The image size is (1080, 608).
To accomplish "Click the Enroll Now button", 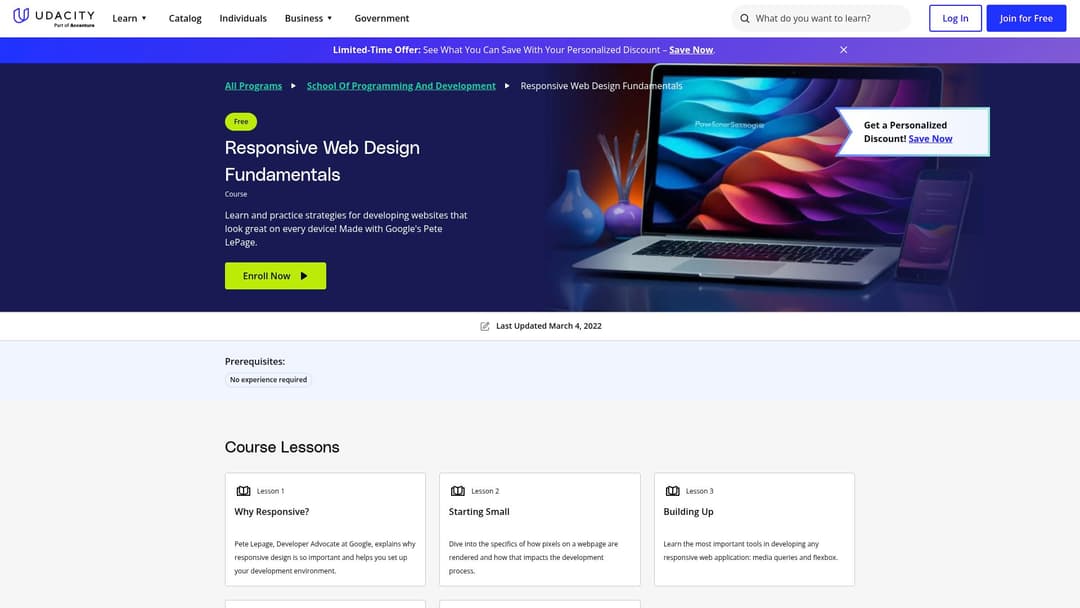I will point(276,276).
